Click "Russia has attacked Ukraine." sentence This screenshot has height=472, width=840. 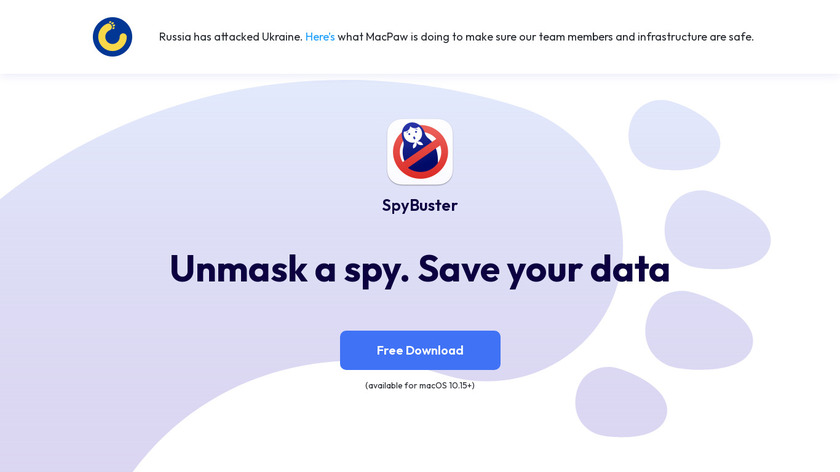pyautogui.click(x=231, y=37)
